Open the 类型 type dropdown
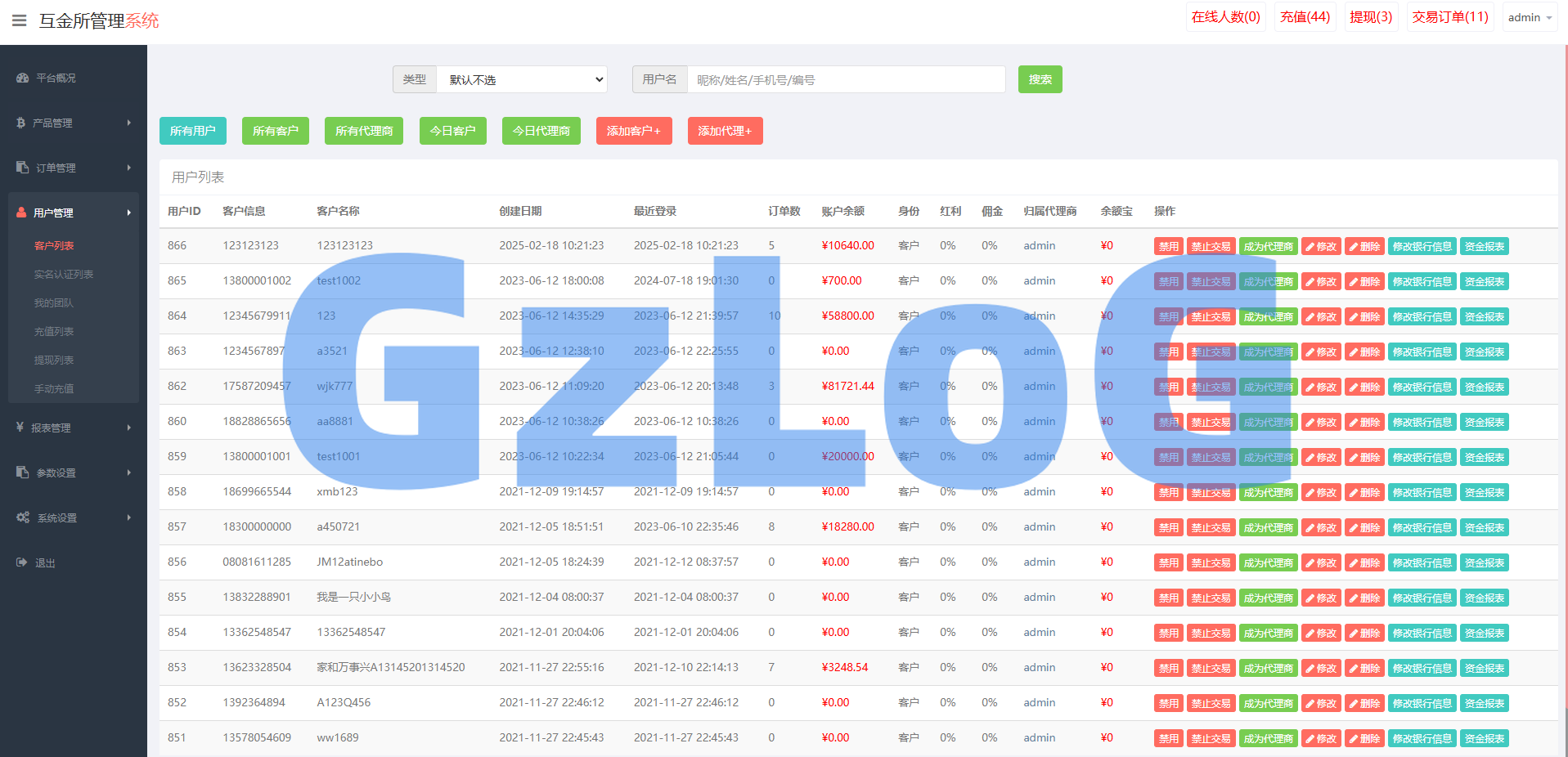Viewport: 1568px width, 757px height. 522,80
